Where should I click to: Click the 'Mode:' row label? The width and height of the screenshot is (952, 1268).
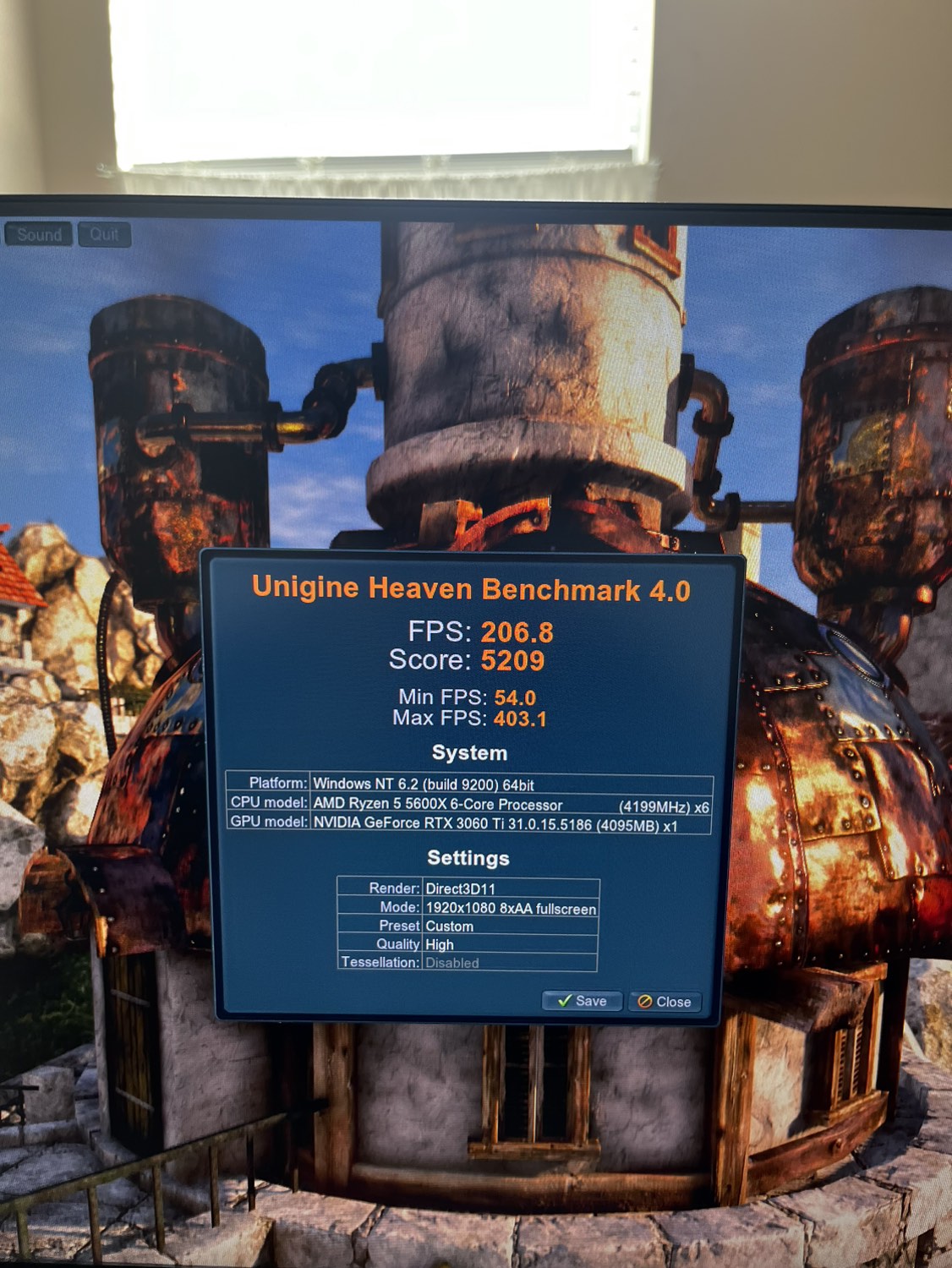click(400, 906)
